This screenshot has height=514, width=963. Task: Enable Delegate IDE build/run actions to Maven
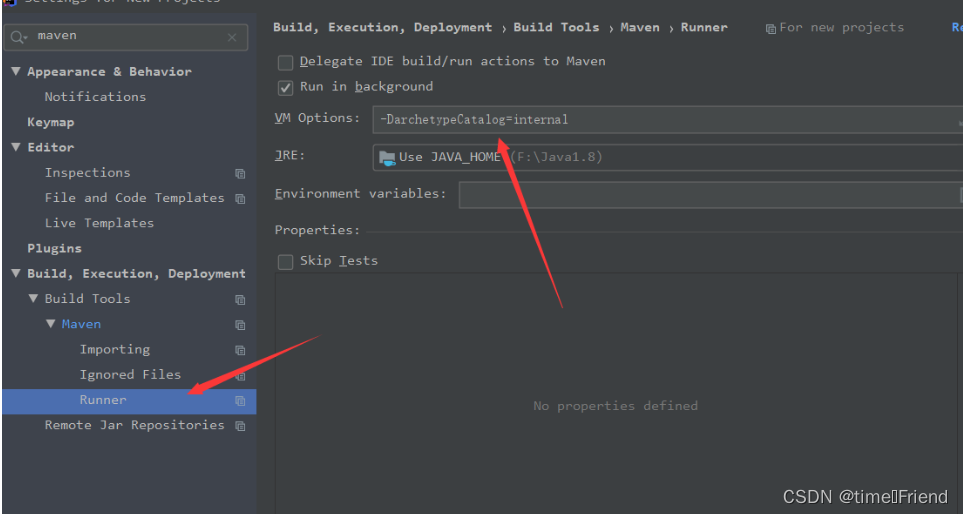(x=286, y=63)
